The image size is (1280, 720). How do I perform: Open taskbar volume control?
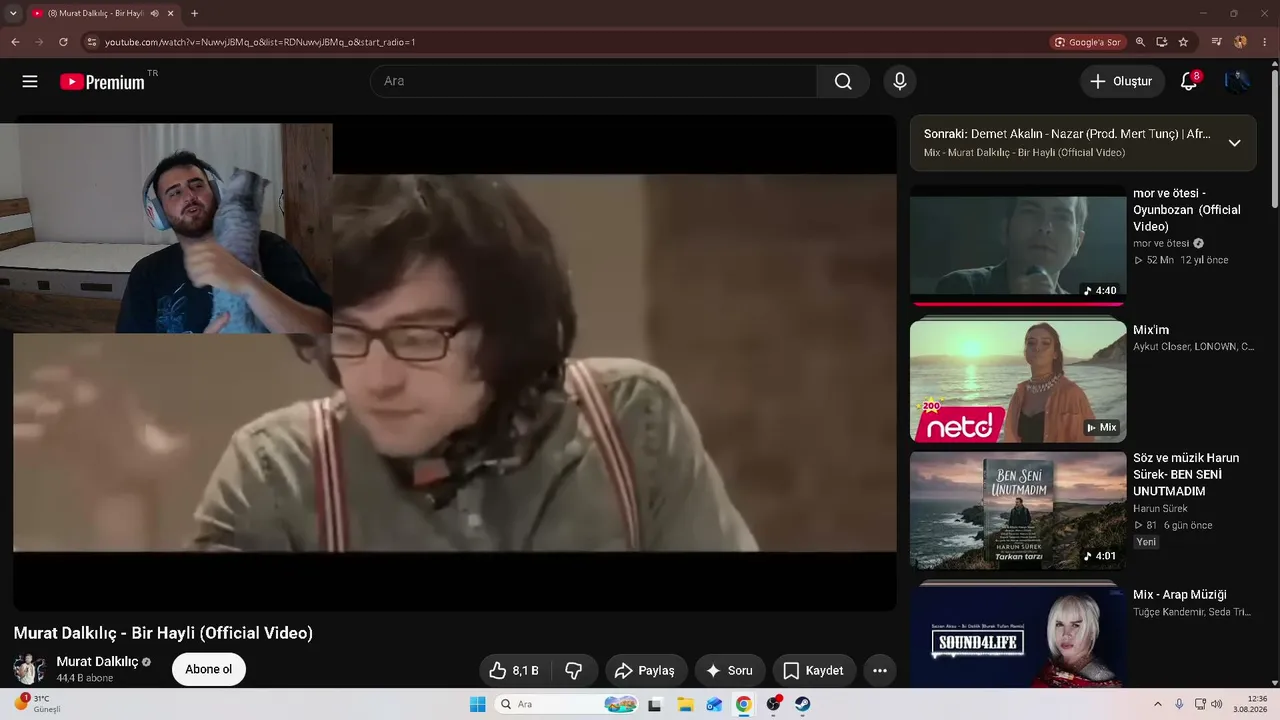pyautogui.click(x=1216, y=704)
